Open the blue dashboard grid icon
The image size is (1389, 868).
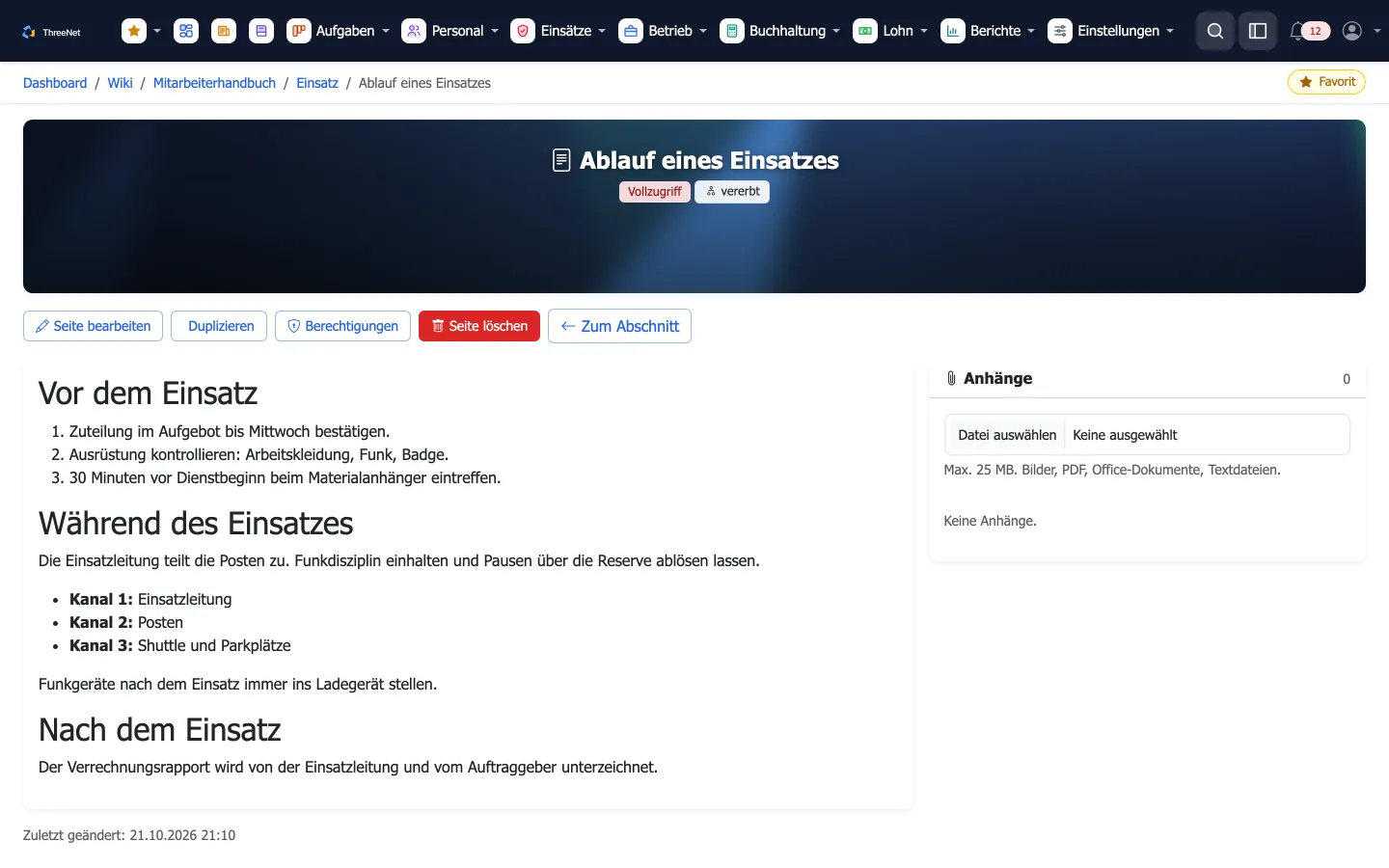click(186, 31)
